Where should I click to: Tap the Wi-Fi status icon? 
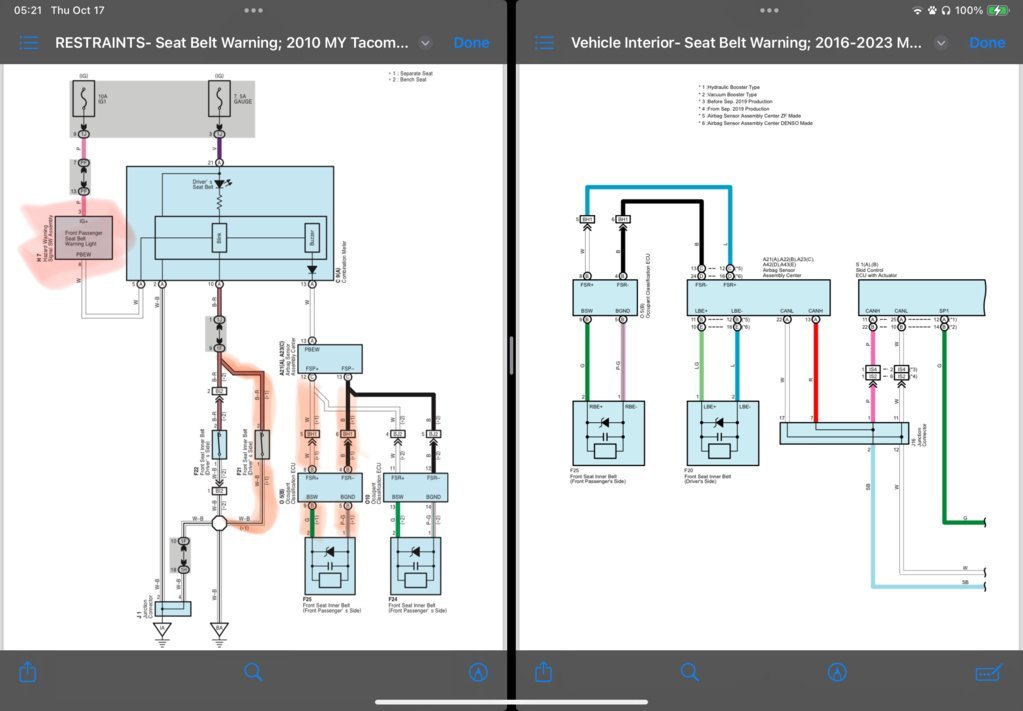pos(917,10)
